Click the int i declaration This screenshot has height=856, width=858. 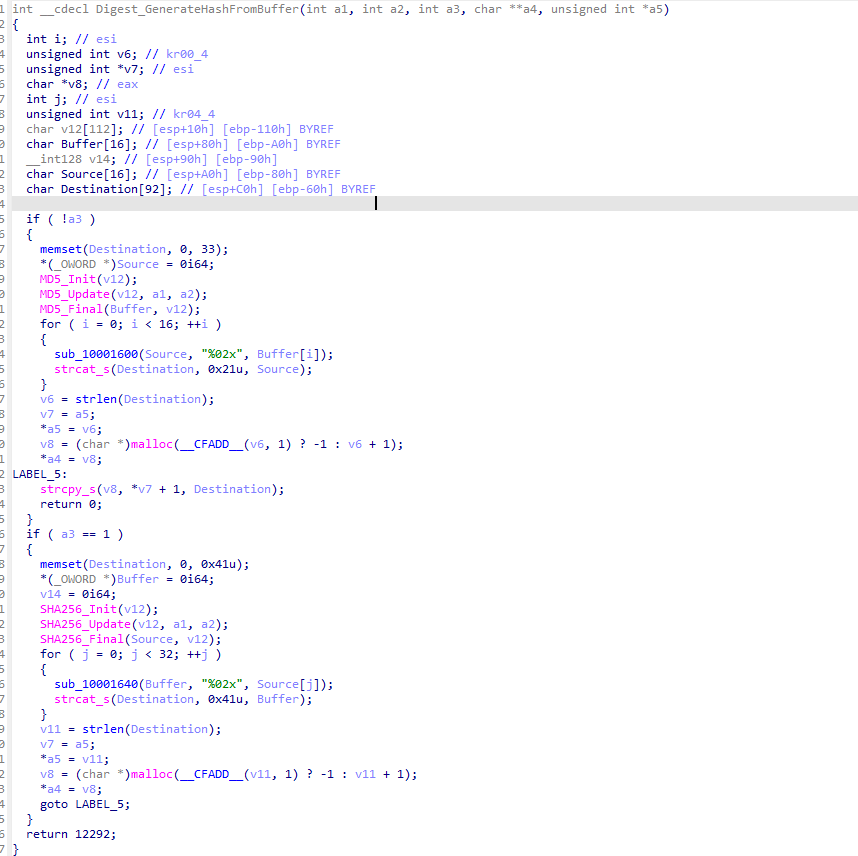point(47,39)
